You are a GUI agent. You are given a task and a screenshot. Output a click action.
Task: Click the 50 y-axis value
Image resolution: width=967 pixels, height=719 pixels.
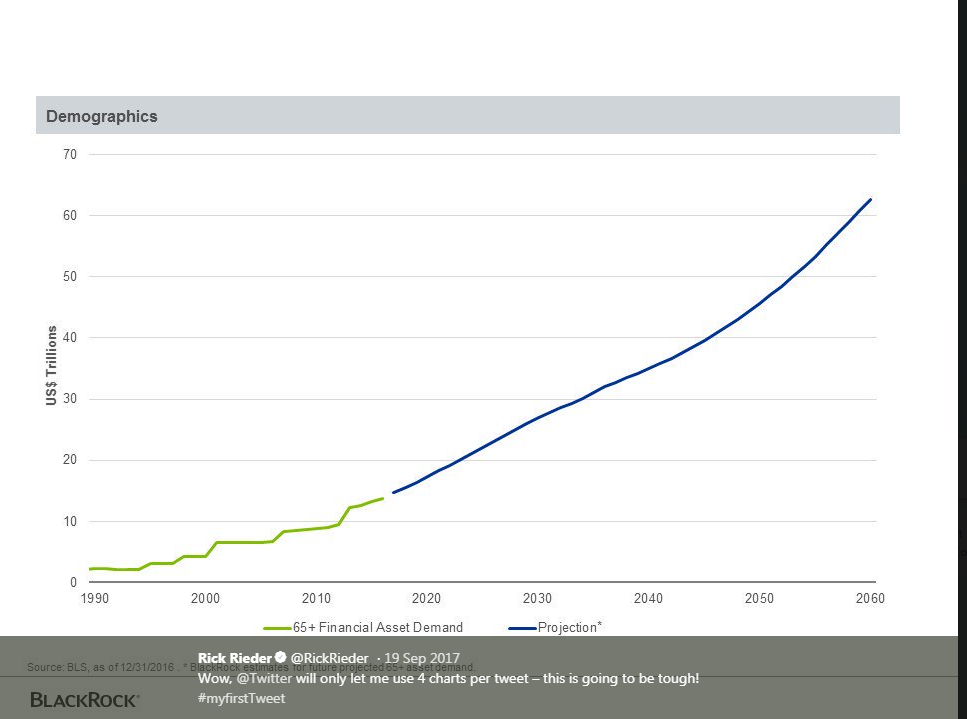coord(70,276)
